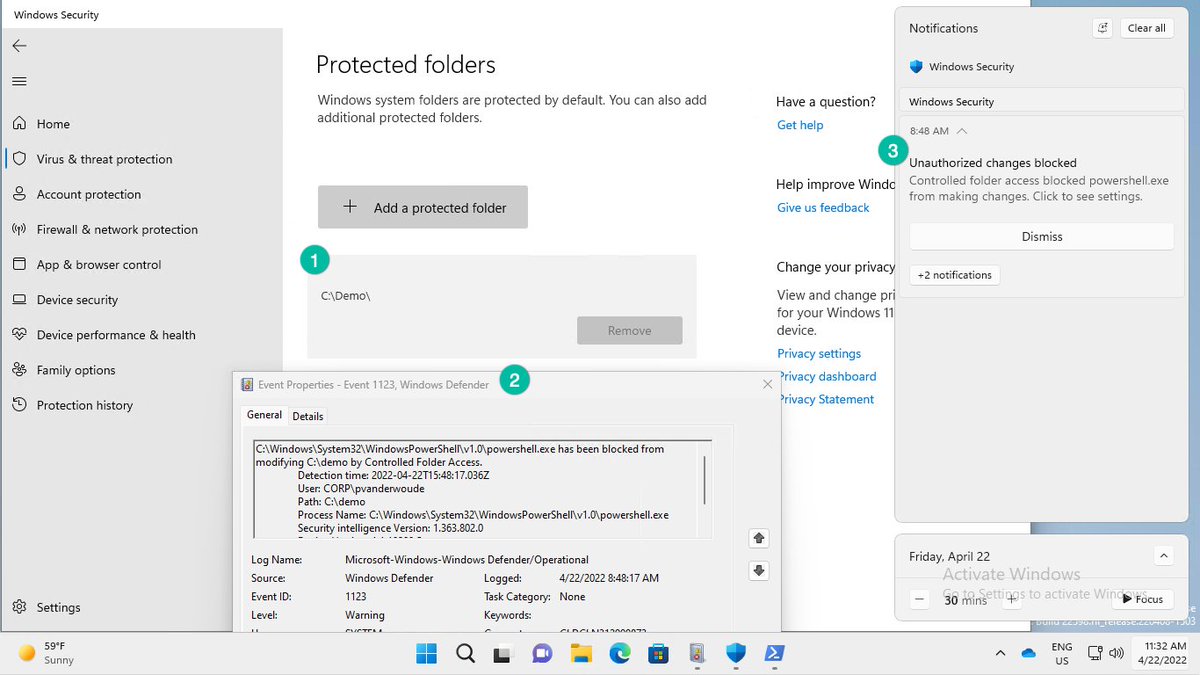
Task: Click ENG US language indicator
Action: tap(1062, 654)
